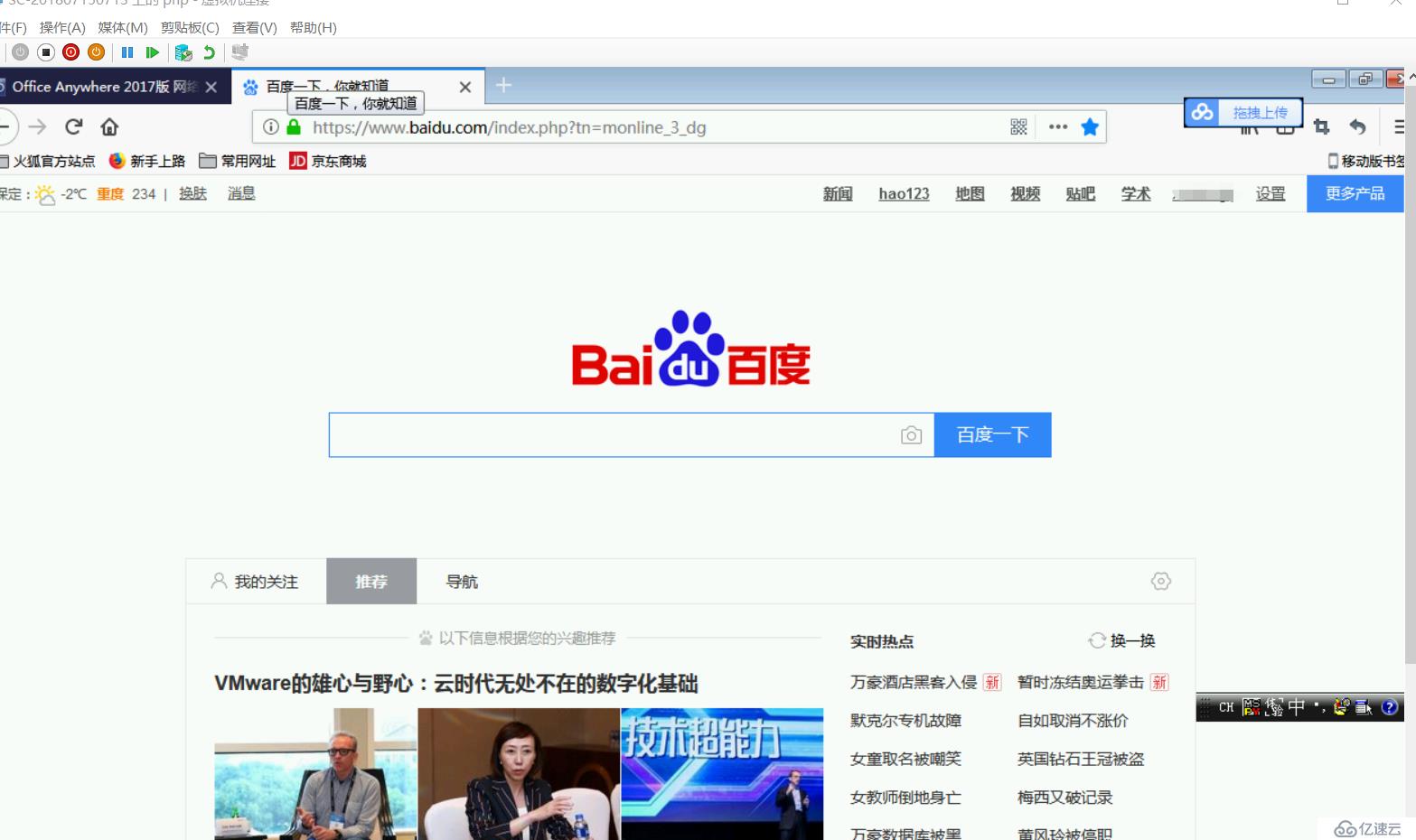Click the green VM reset/play icon
The image size is (1416, 840).
point(153,52)
